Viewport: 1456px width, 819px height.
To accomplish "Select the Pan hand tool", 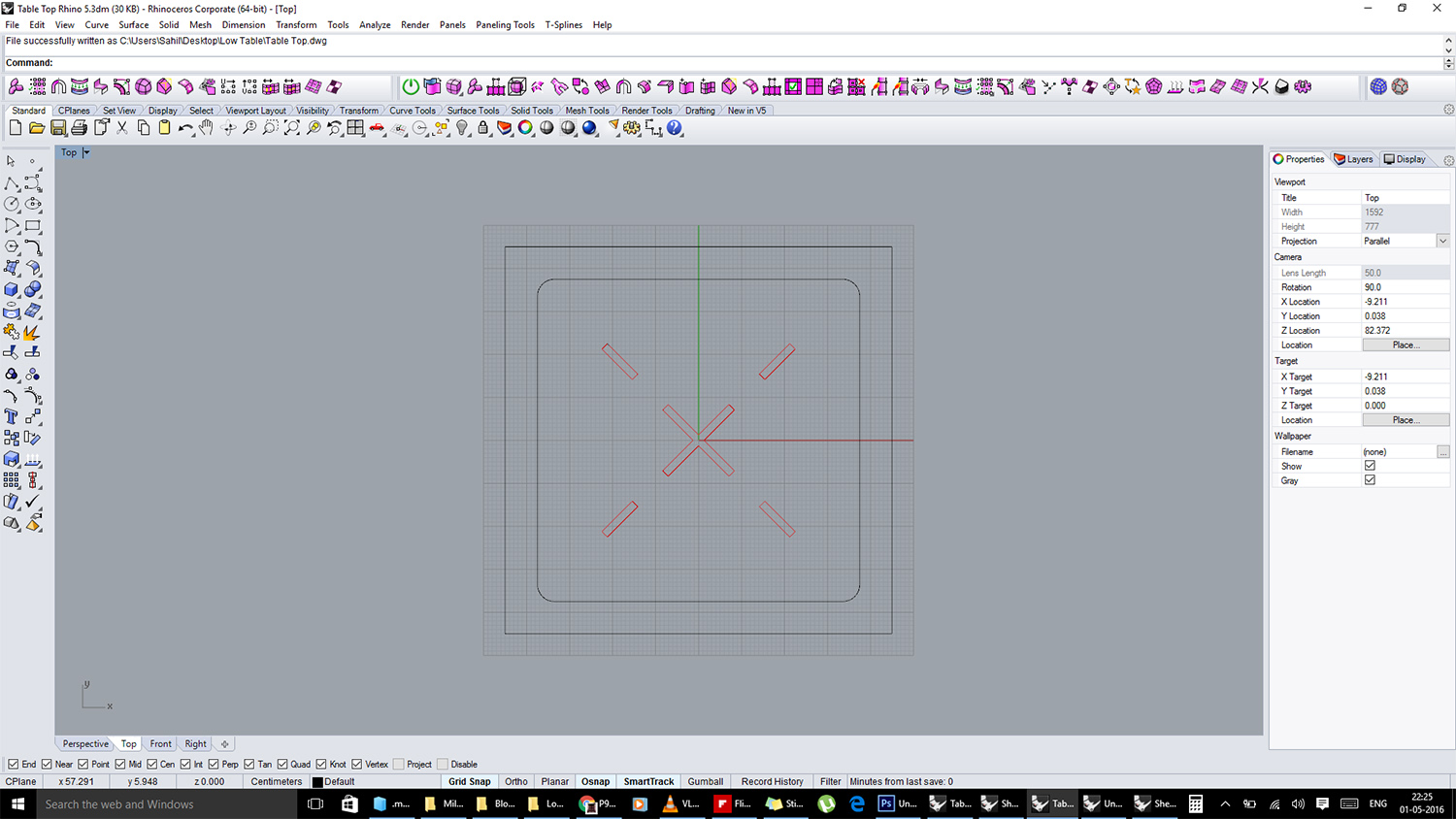I will click(x=206, y=128).
